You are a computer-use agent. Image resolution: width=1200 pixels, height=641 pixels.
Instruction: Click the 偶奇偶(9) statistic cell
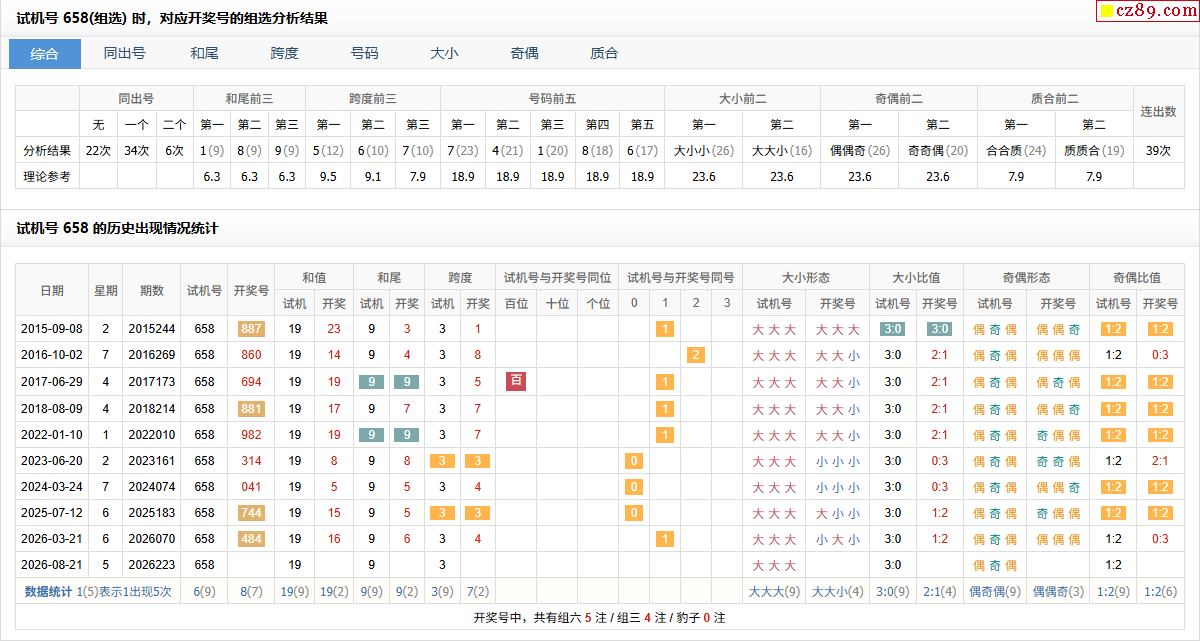click(x=995, y=591)
